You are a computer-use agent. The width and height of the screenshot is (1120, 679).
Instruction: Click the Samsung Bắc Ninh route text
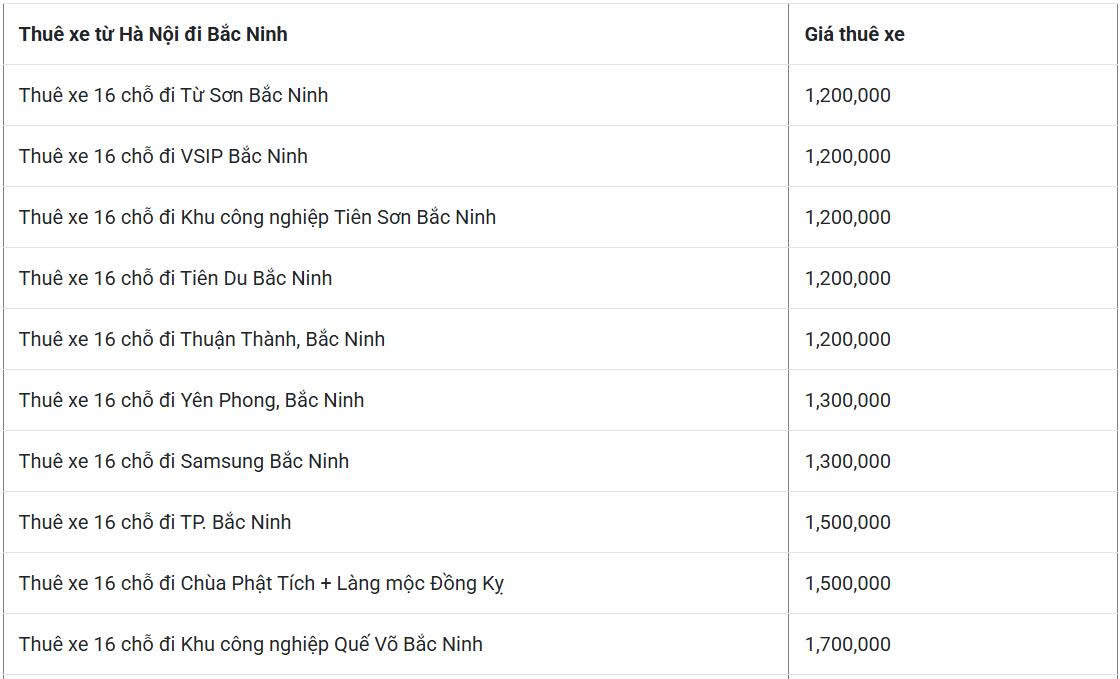[184, 461]
